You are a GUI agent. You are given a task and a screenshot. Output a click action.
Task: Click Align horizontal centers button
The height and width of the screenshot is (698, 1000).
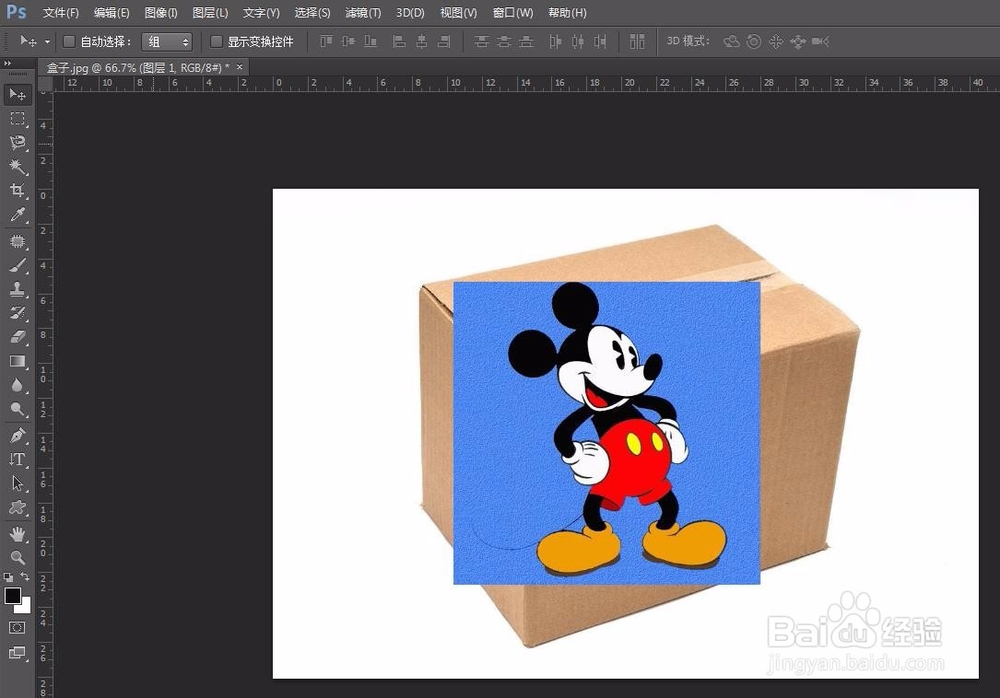422,41
